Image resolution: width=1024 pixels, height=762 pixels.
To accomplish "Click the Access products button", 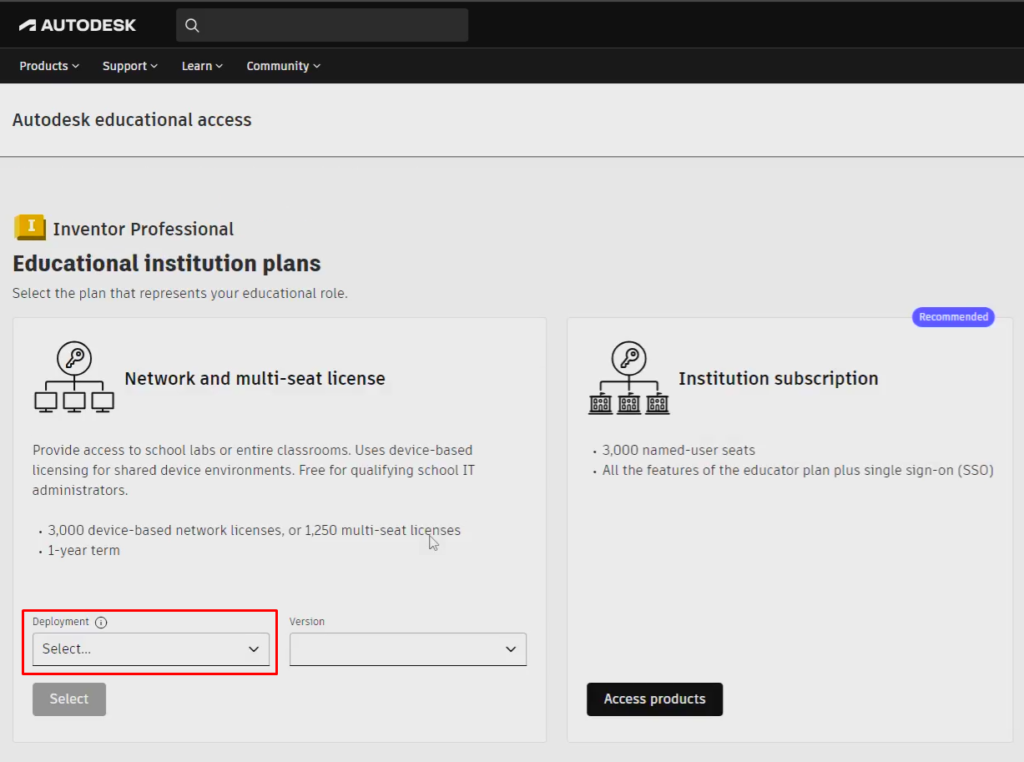I will click(x=654, y=699).
